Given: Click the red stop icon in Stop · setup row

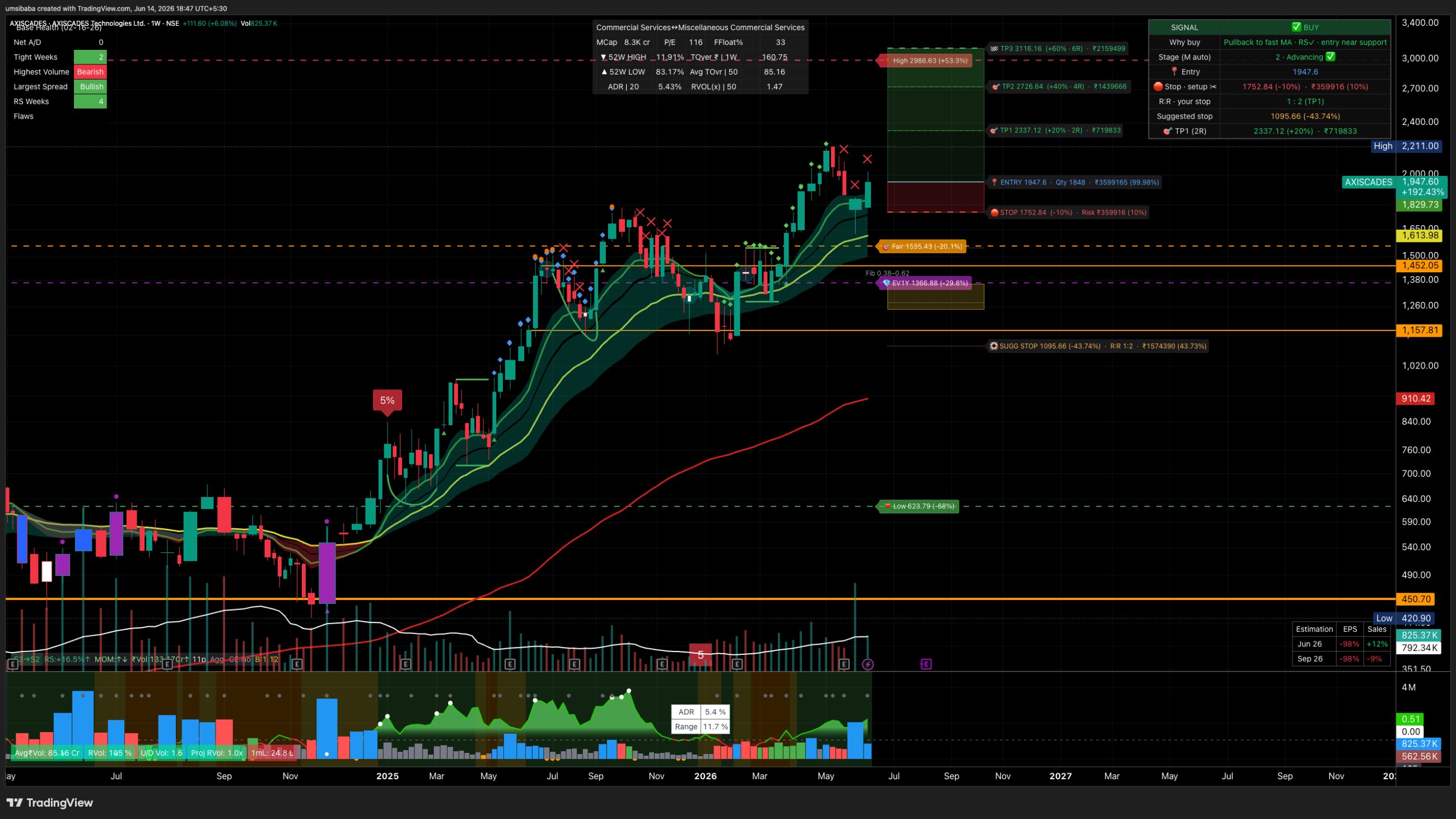Looking at the screenshot, I should 1158,86.
